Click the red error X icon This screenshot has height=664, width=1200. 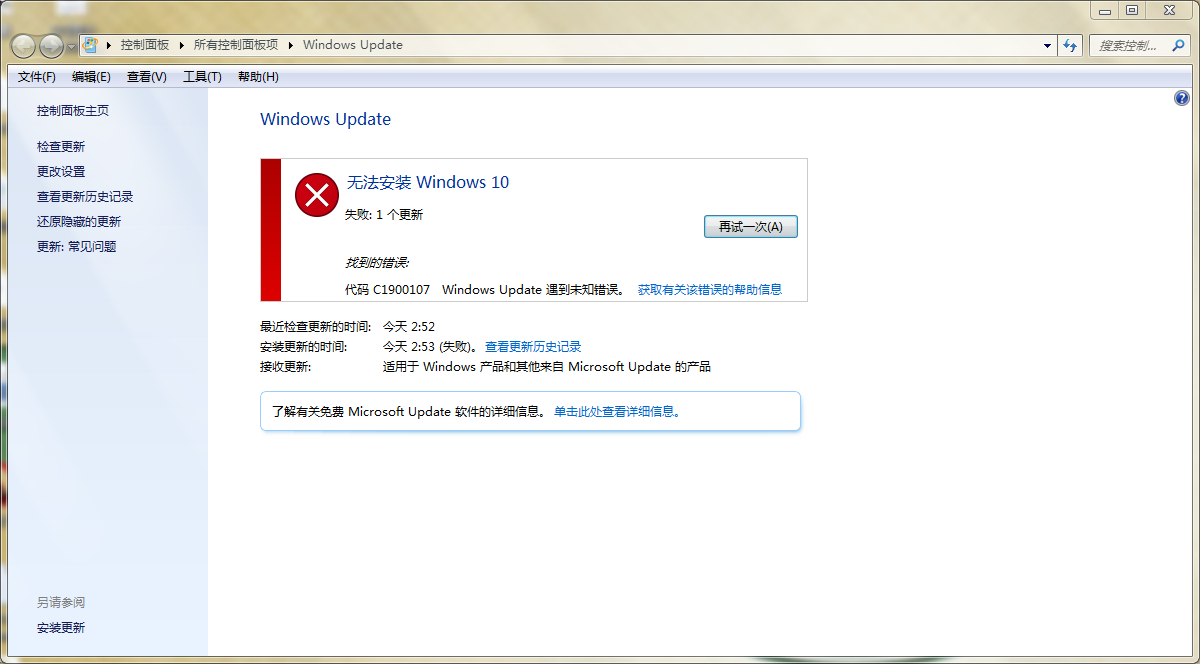click(317, 194)
